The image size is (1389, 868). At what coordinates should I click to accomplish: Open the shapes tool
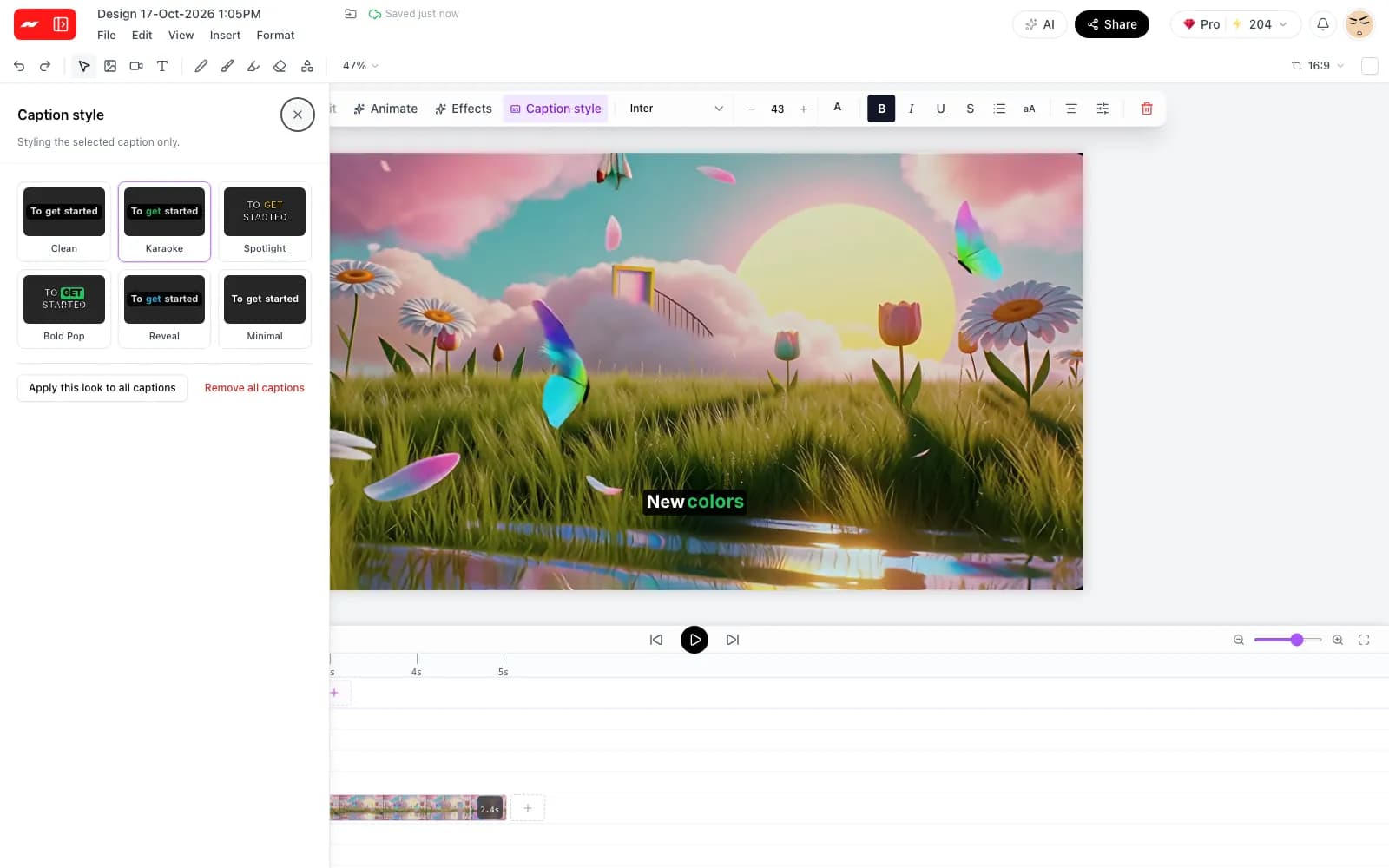(x=307, y=66)
